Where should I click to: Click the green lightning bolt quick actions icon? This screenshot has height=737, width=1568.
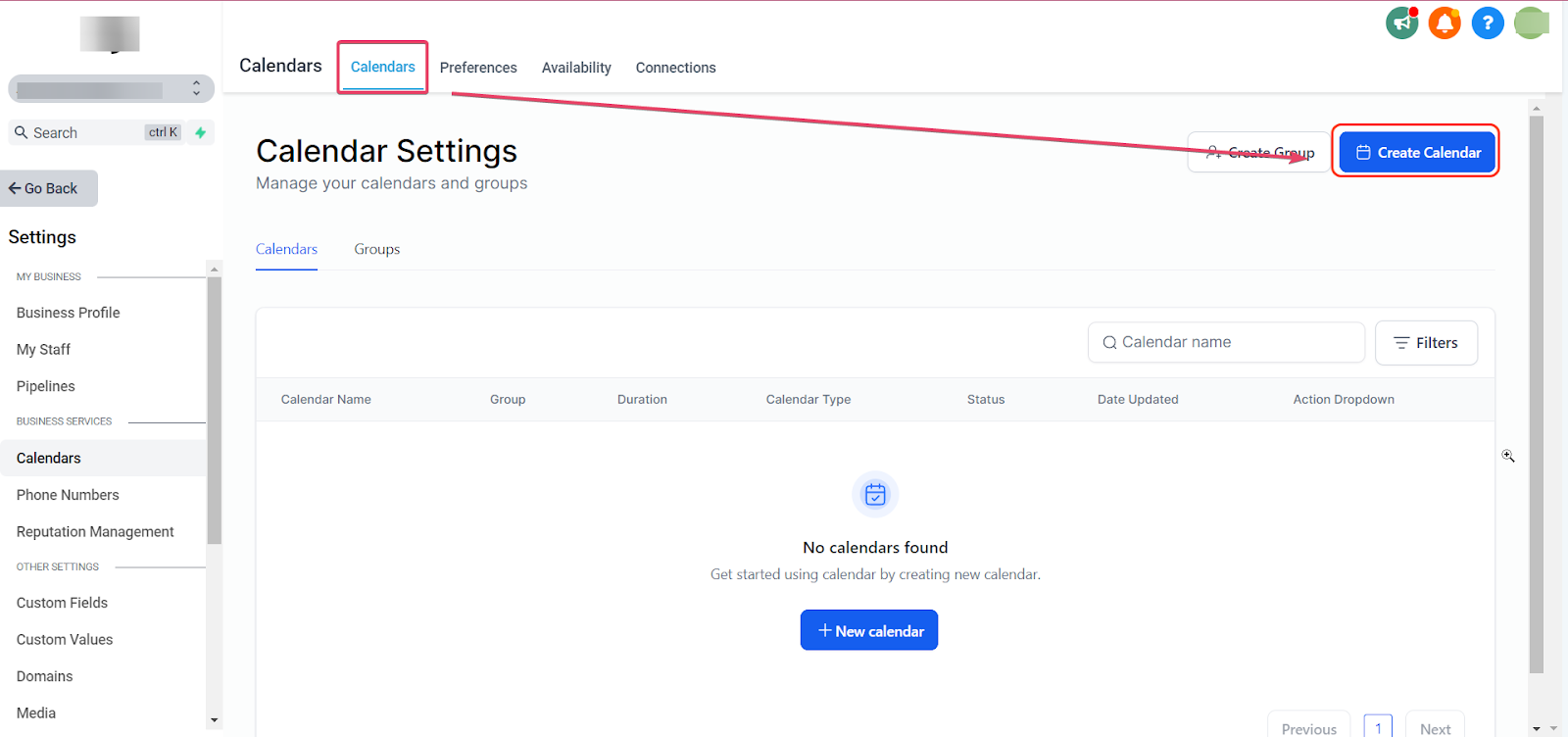(x=200, y=132)
